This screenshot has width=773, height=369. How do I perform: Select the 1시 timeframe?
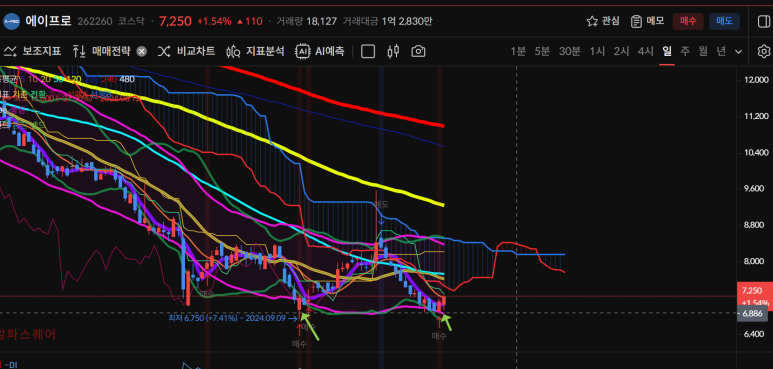(x=597, y=51)
